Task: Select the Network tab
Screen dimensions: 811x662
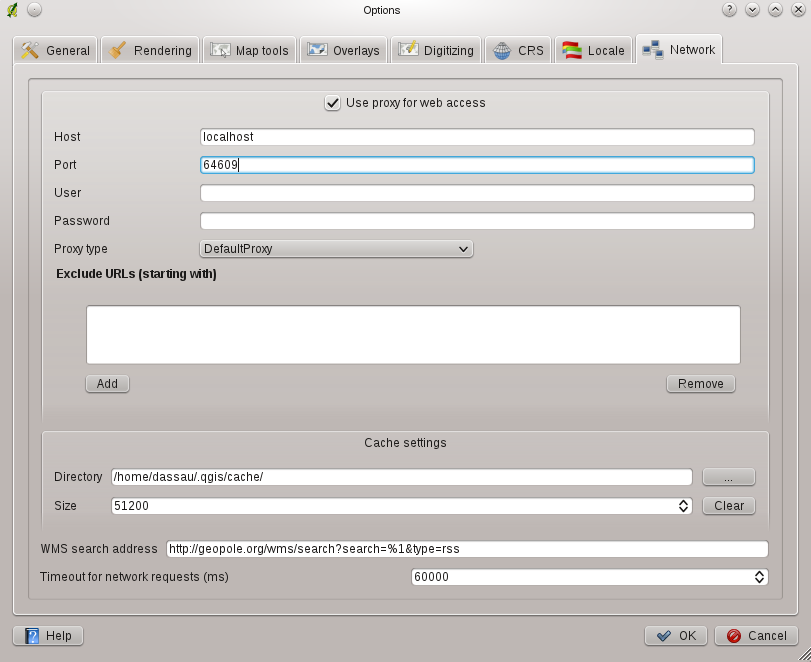Action: [679, 49]
